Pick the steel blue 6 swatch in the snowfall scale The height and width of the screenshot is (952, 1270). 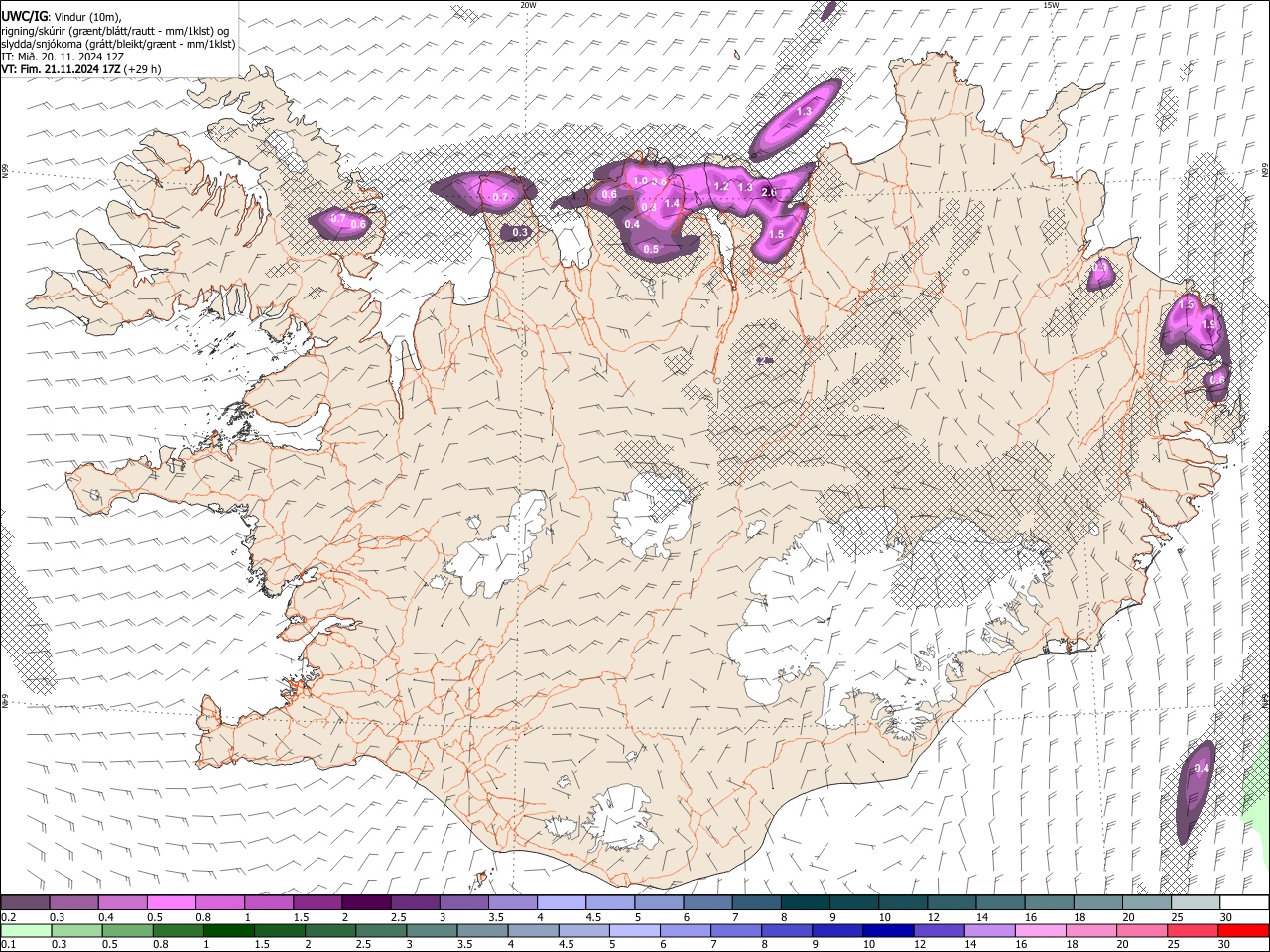(707, 903)
